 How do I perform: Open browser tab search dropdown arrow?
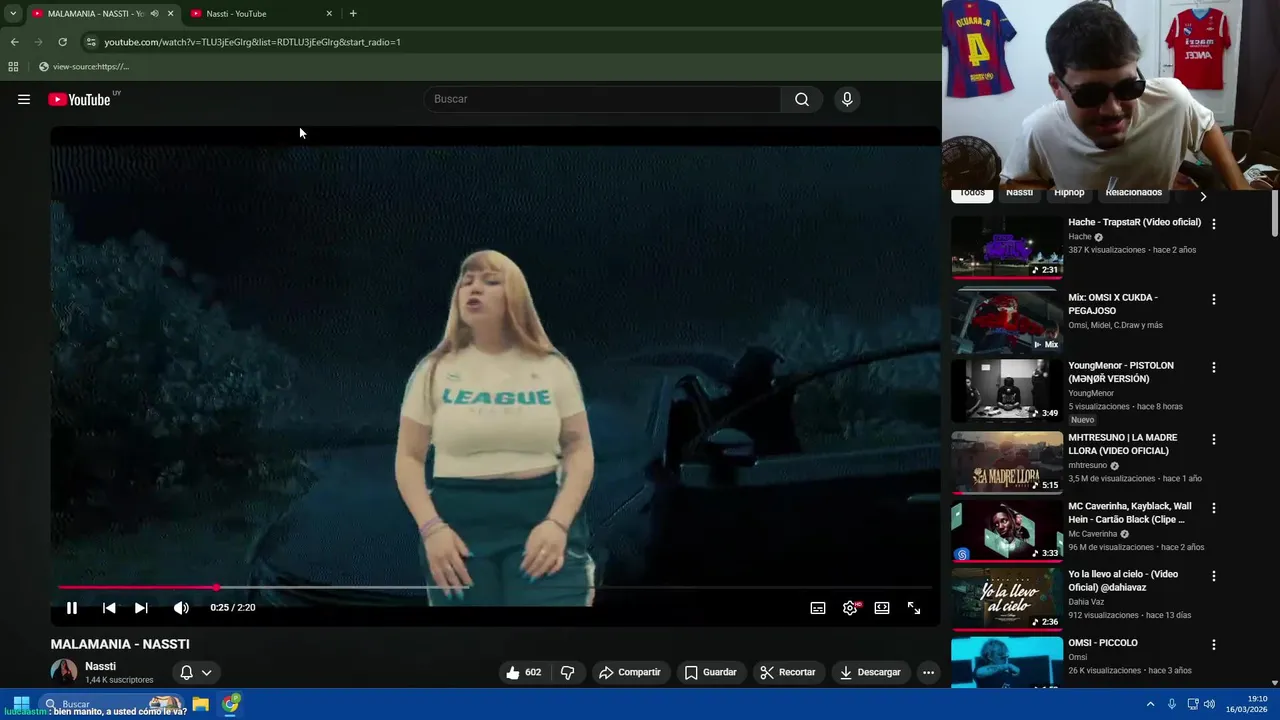(13, 14)
